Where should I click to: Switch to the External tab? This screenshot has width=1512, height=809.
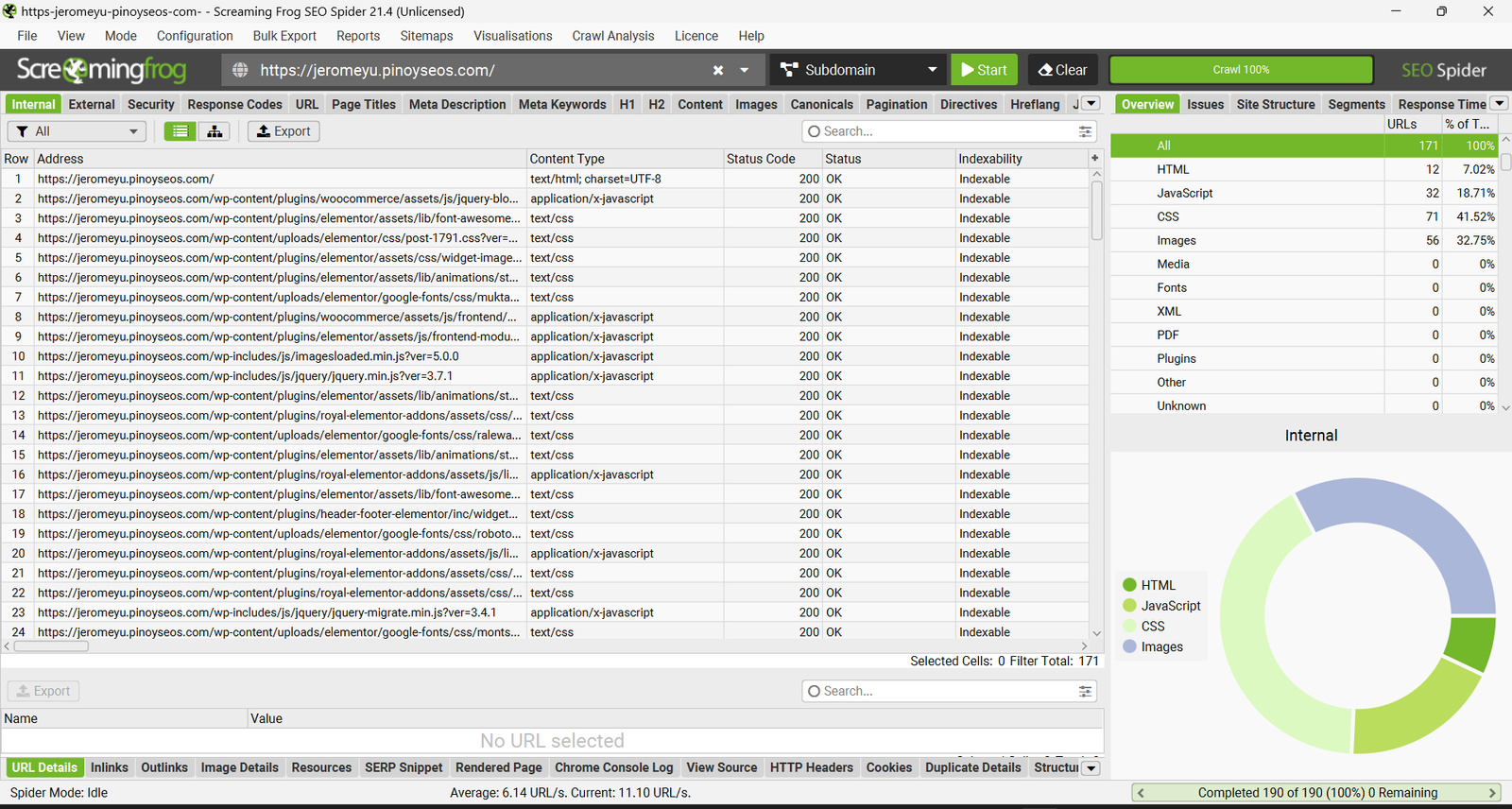[92, 104]
